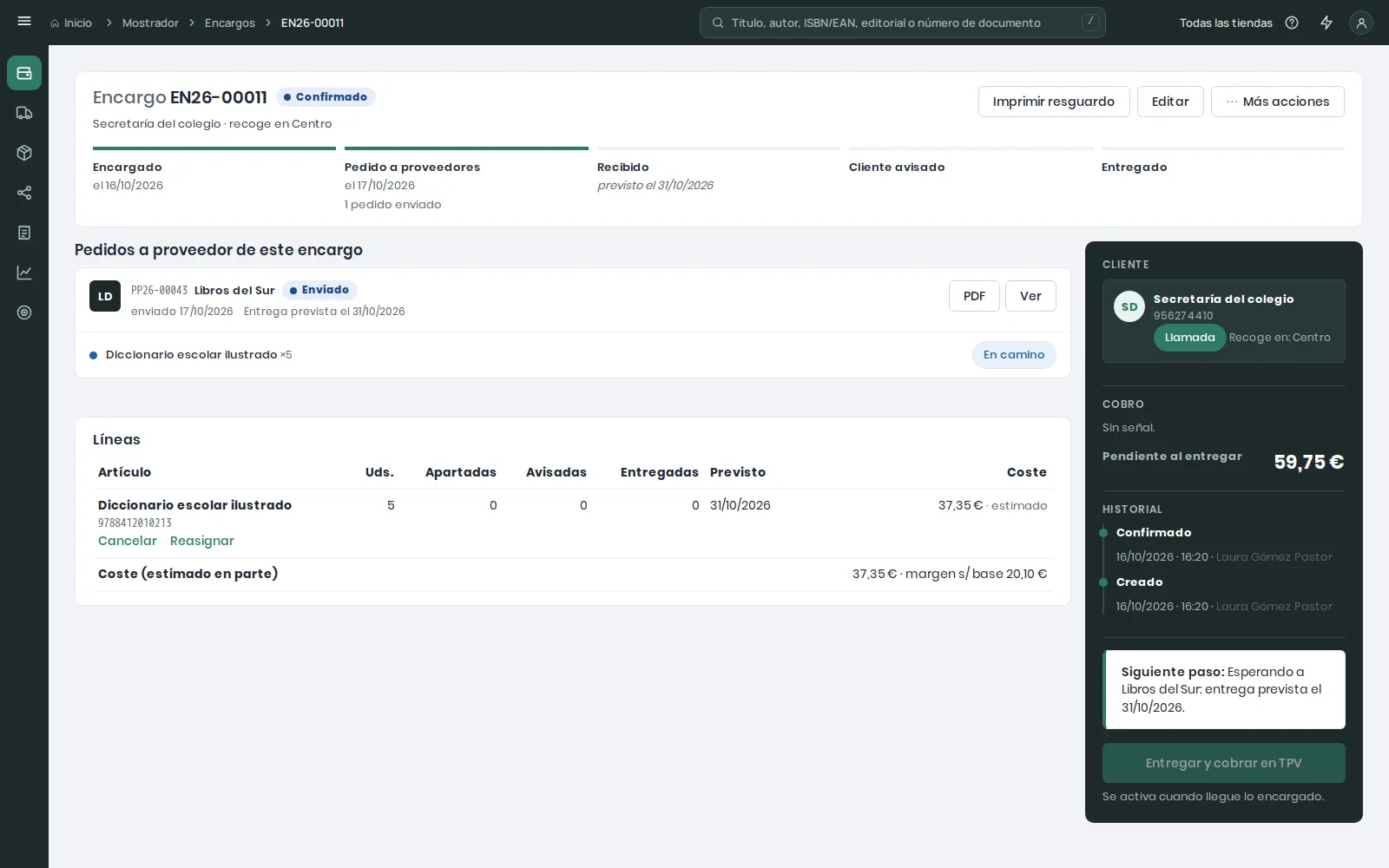Screen dimensions: 1389x868
Task: Click Ver for the Libros del Sur order
Action: point(1030,296)
